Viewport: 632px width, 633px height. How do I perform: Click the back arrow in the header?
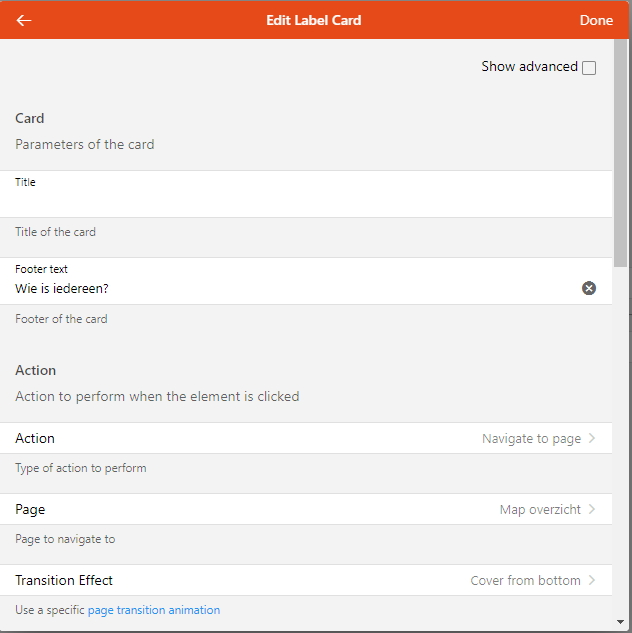point(24,20)
